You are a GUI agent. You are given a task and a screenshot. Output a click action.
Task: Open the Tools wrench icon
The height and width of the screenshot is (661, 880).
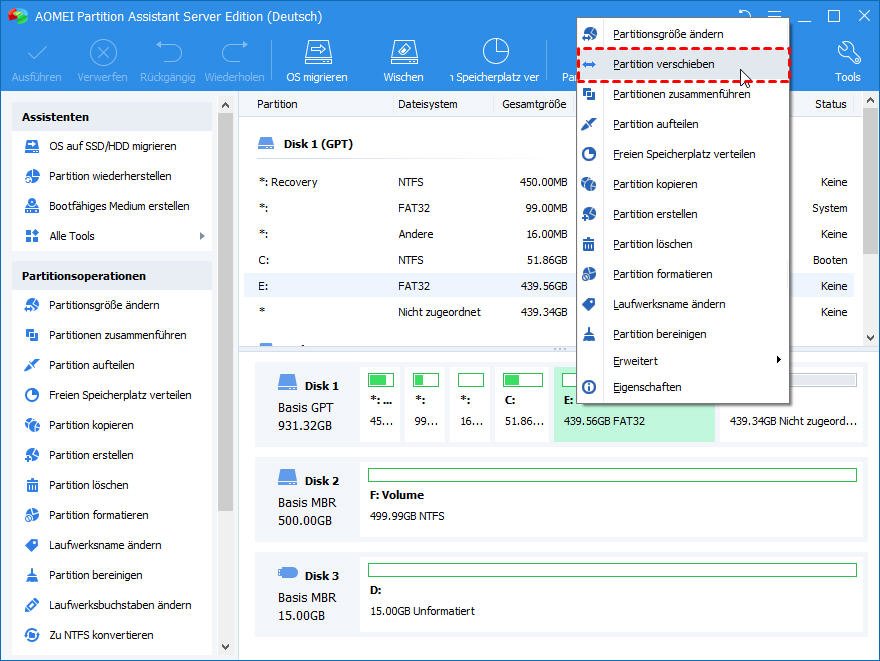pyautogui.click(x=848, y=53)
